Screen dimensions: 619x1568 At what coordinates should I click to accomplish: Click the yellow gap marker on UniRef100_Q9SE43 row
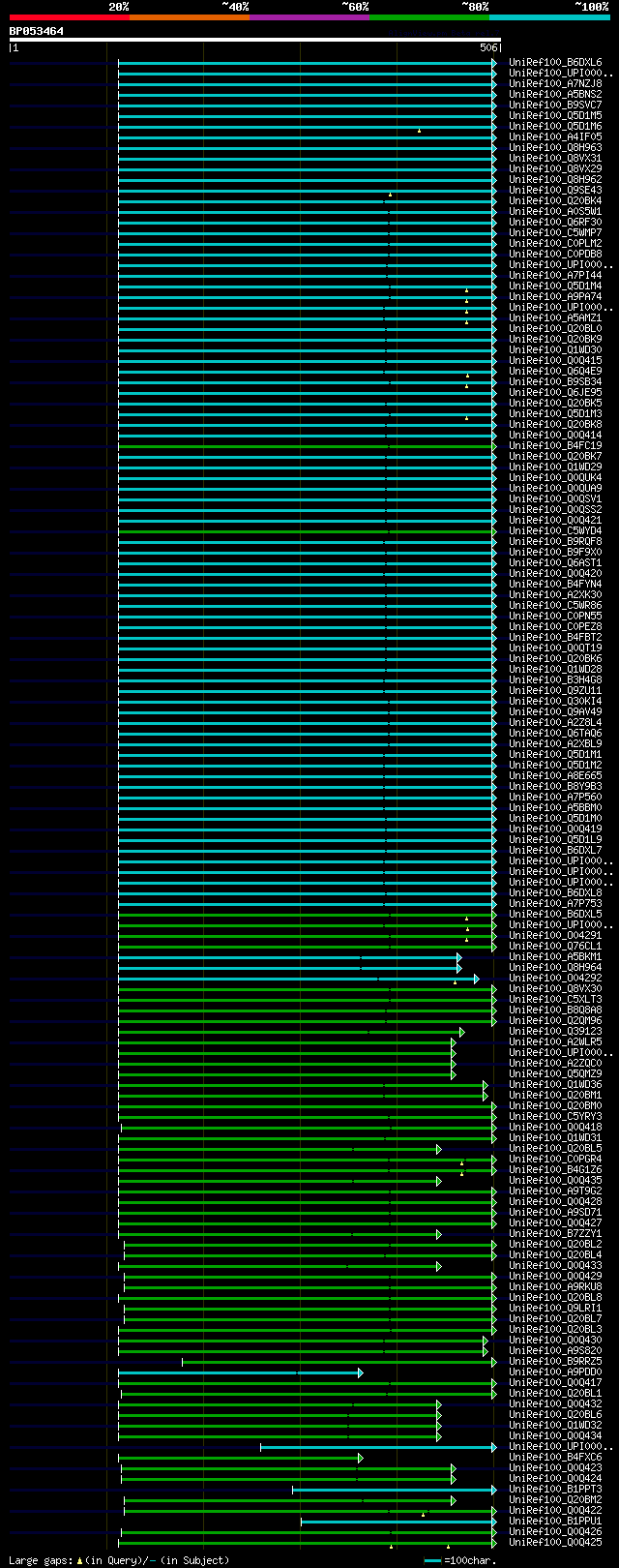click(390, 195)
